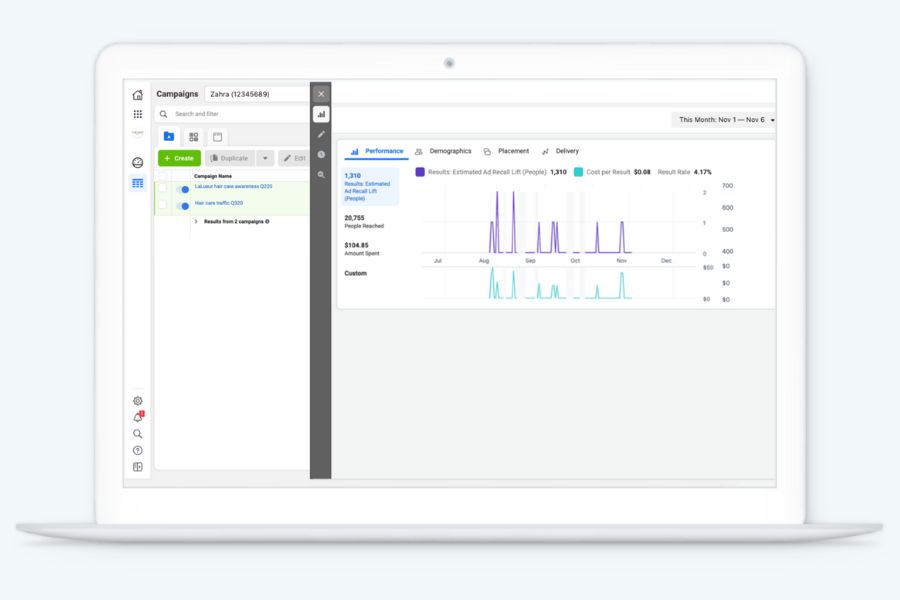Open the Performance tab

377,151
